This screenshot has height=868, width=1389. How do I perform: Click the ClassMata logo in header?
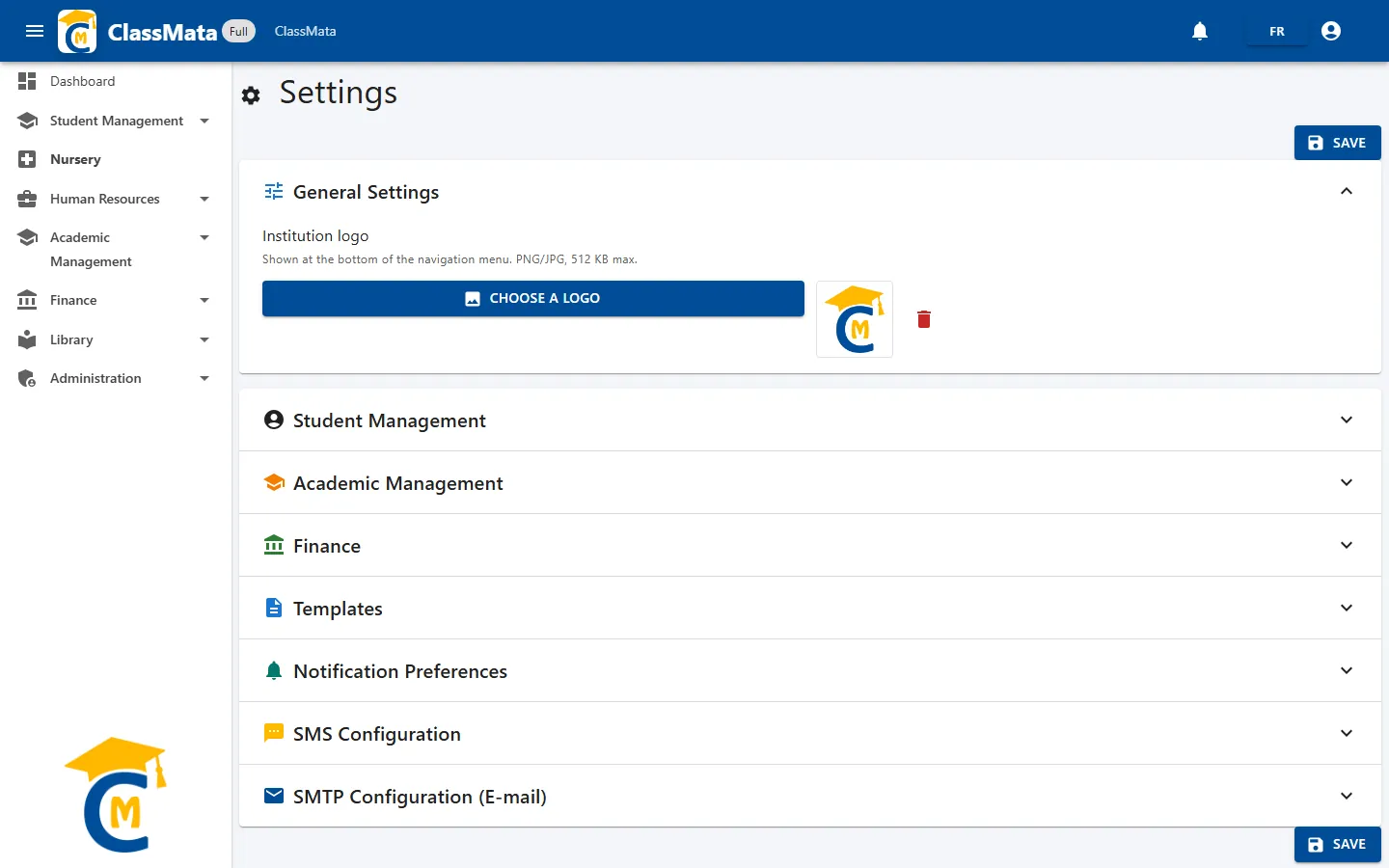click(x=77, y=31)
